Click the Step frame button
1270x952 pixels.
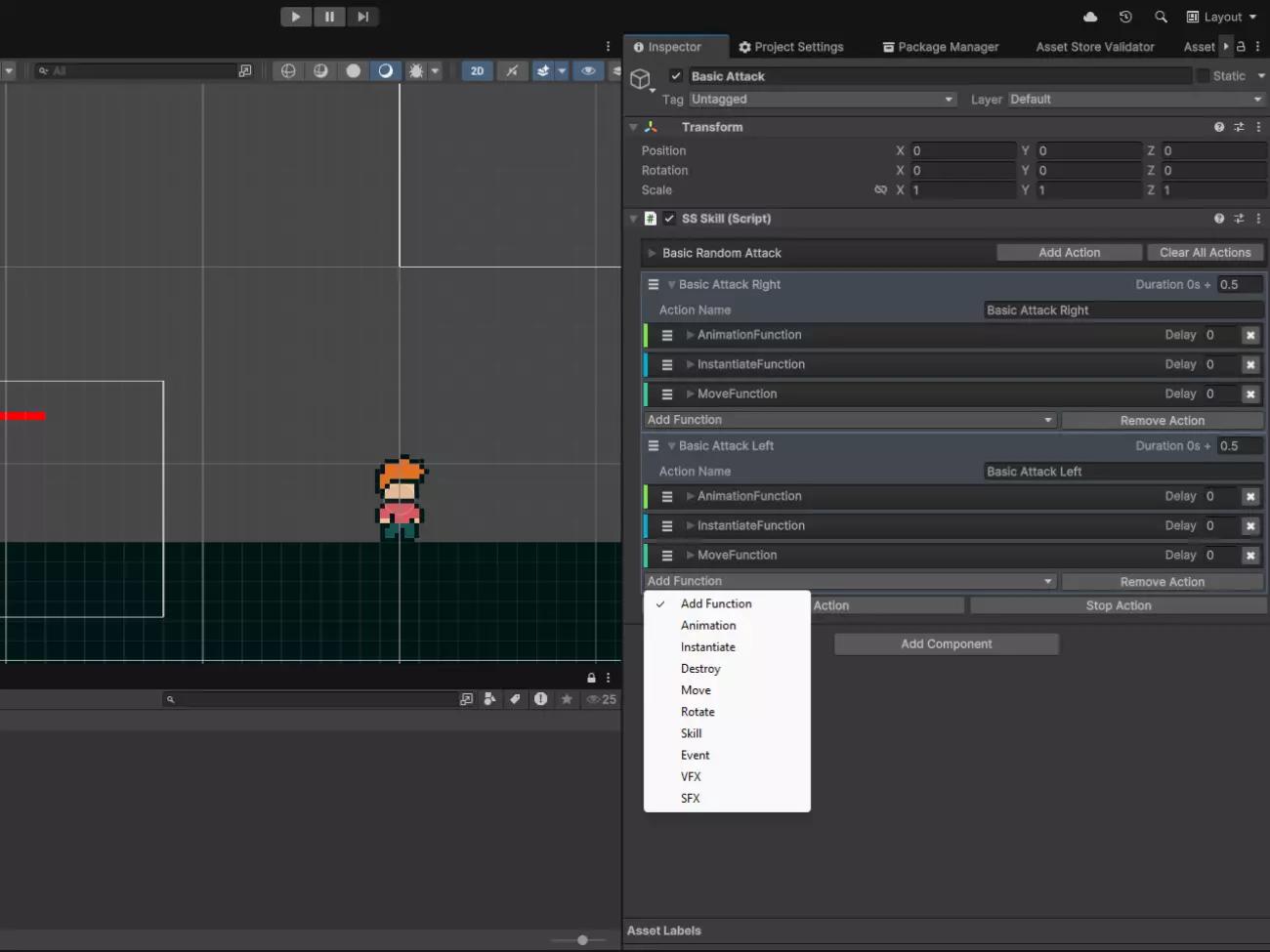point(362,17)
